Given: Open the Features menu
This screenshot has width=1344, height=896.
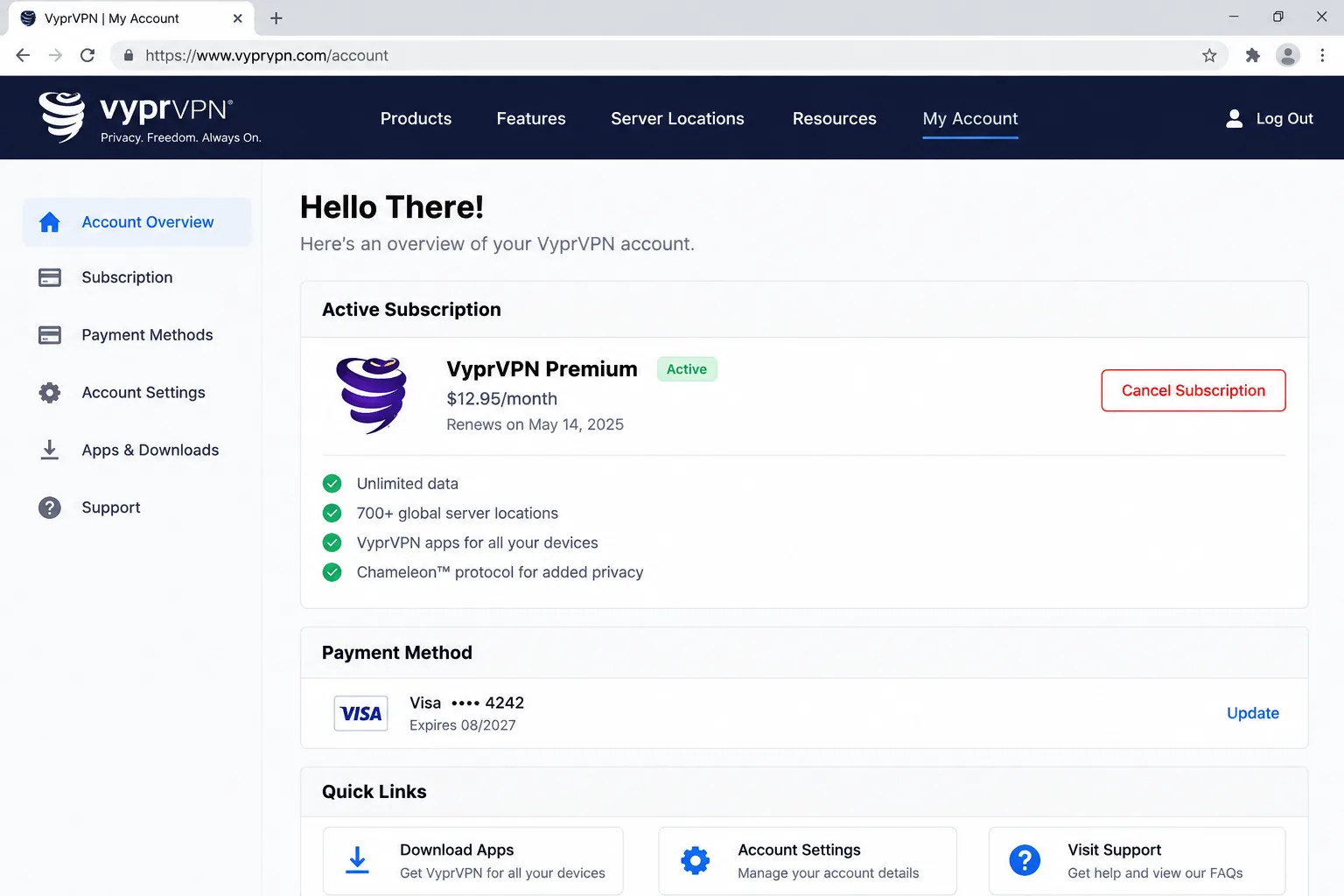Looking at the screenshot, I should click(x=531, y=118).
